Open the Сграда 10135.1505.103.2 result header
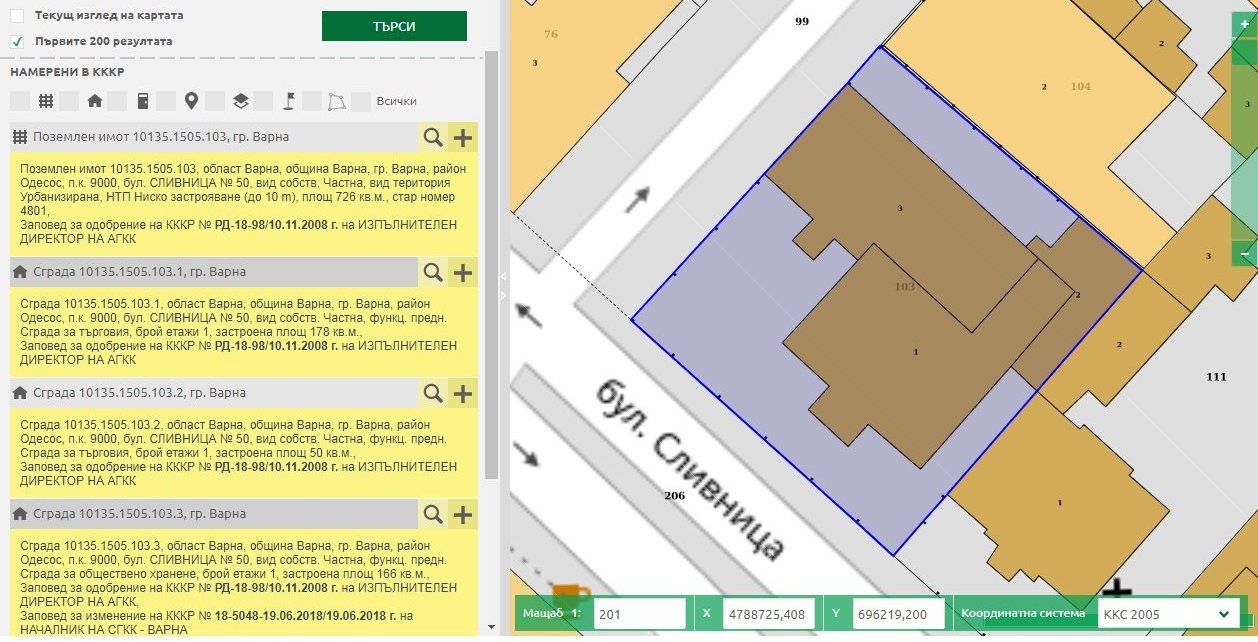Viewport: 1258px width, 642px height. (x=213, y=393)
